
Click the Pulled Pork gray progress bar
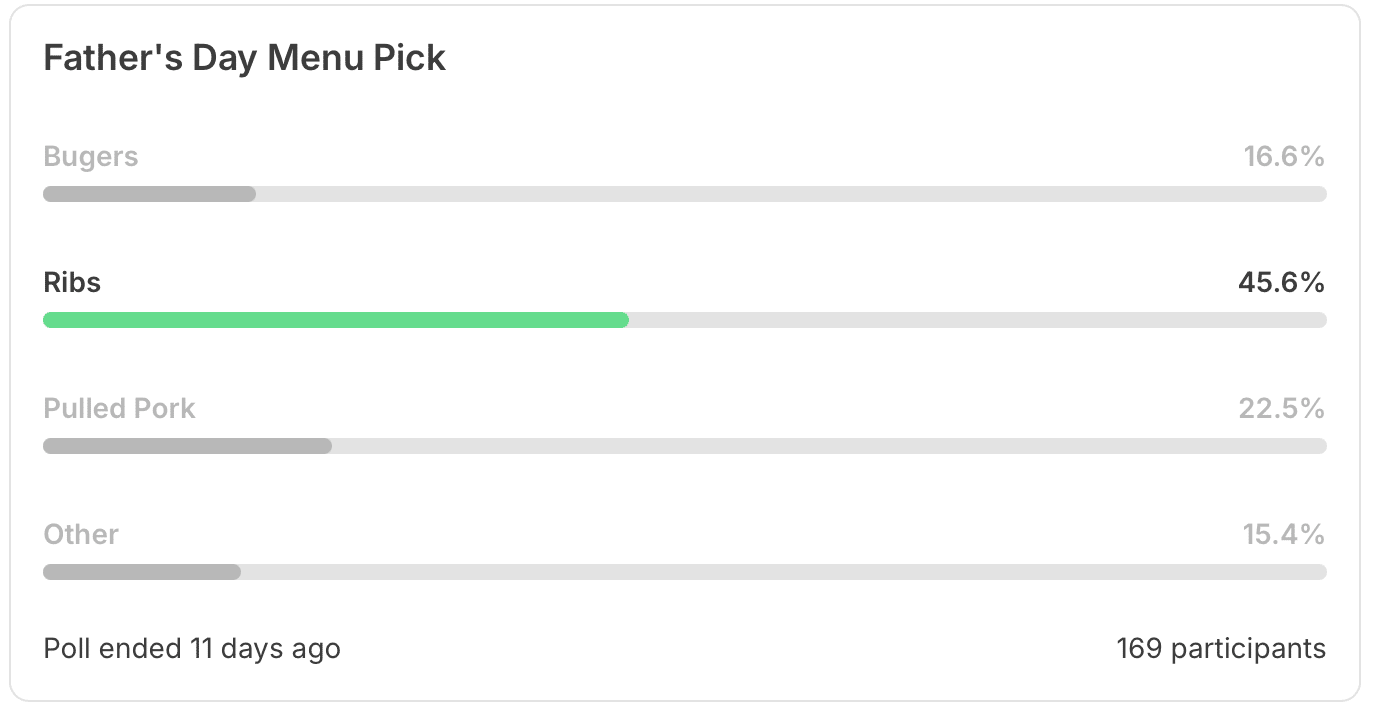point(187,446)
